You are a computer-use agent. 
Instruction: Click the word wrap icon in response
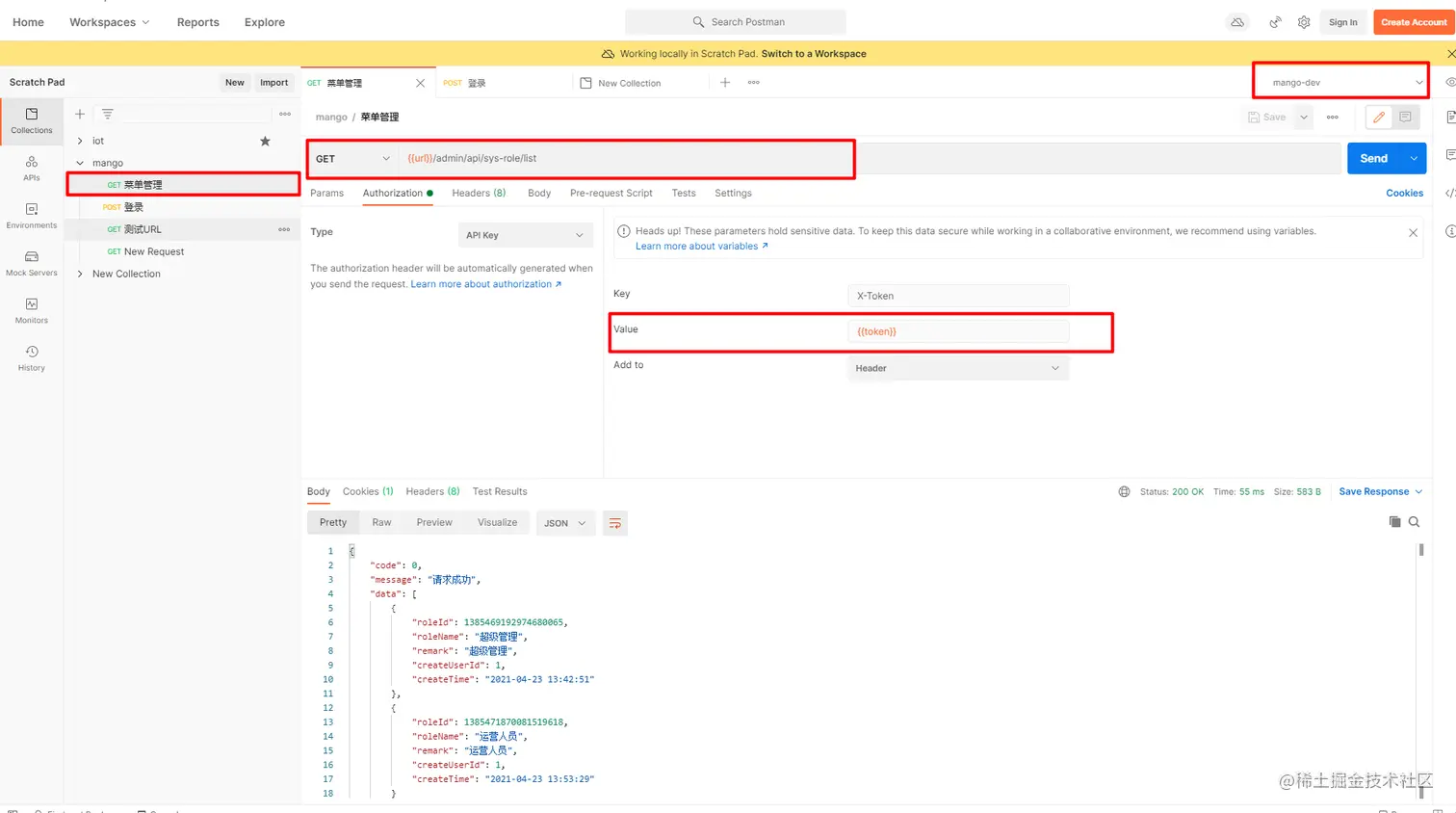(615, 523)
